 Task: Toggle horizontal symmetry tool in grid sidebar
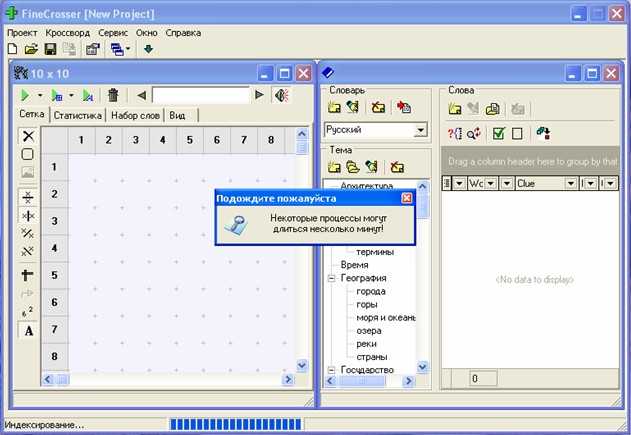coord(28,197)
